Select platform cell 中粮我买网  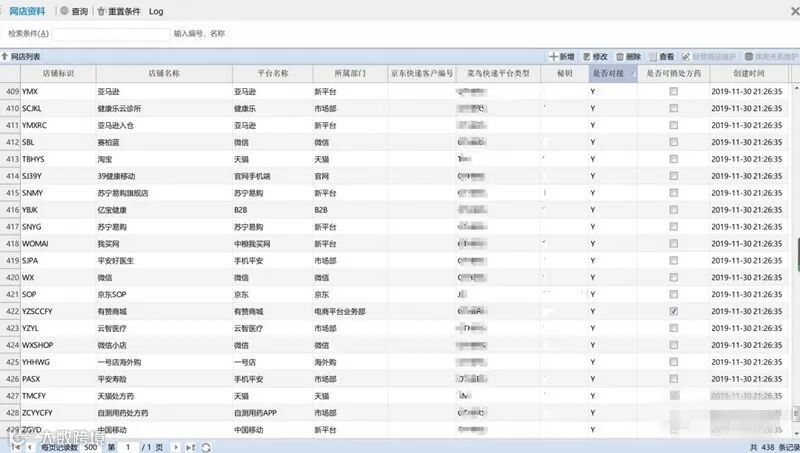[x=252, y=243]
